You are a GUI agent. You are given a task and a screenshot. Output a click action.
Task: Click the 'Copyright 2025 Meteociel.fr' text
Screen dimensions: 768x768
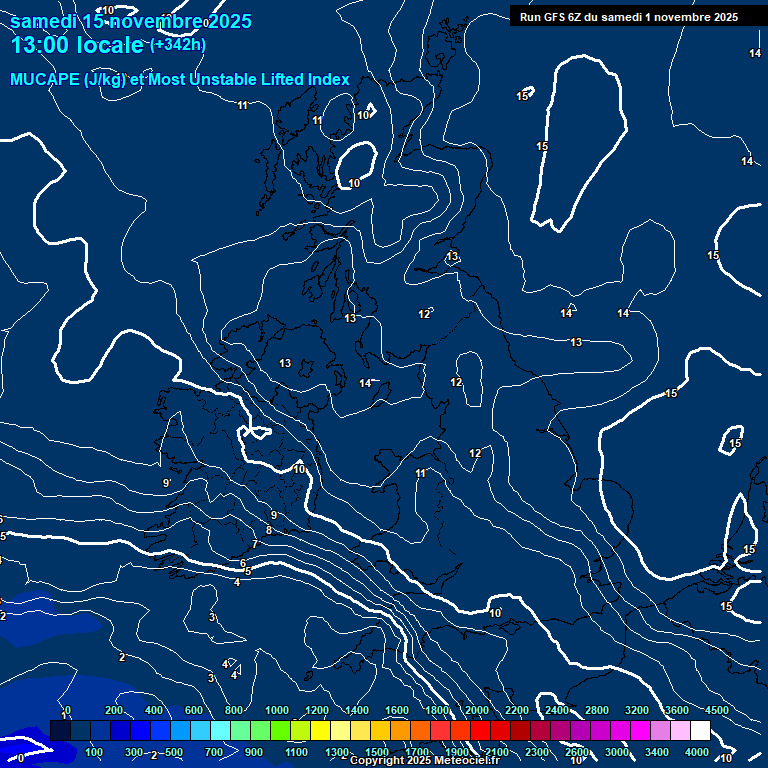[x=425, y=760]
